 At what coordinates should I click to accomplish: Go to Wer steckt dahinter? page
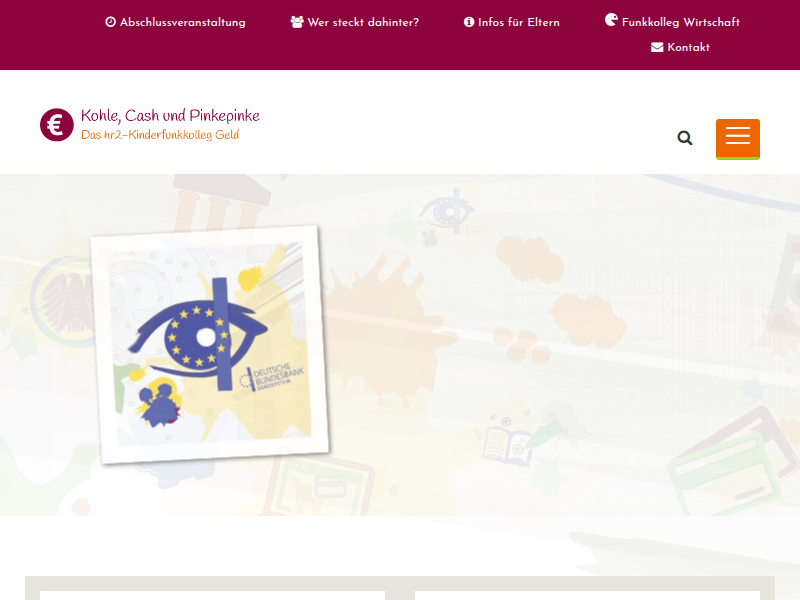click(363, 22)
